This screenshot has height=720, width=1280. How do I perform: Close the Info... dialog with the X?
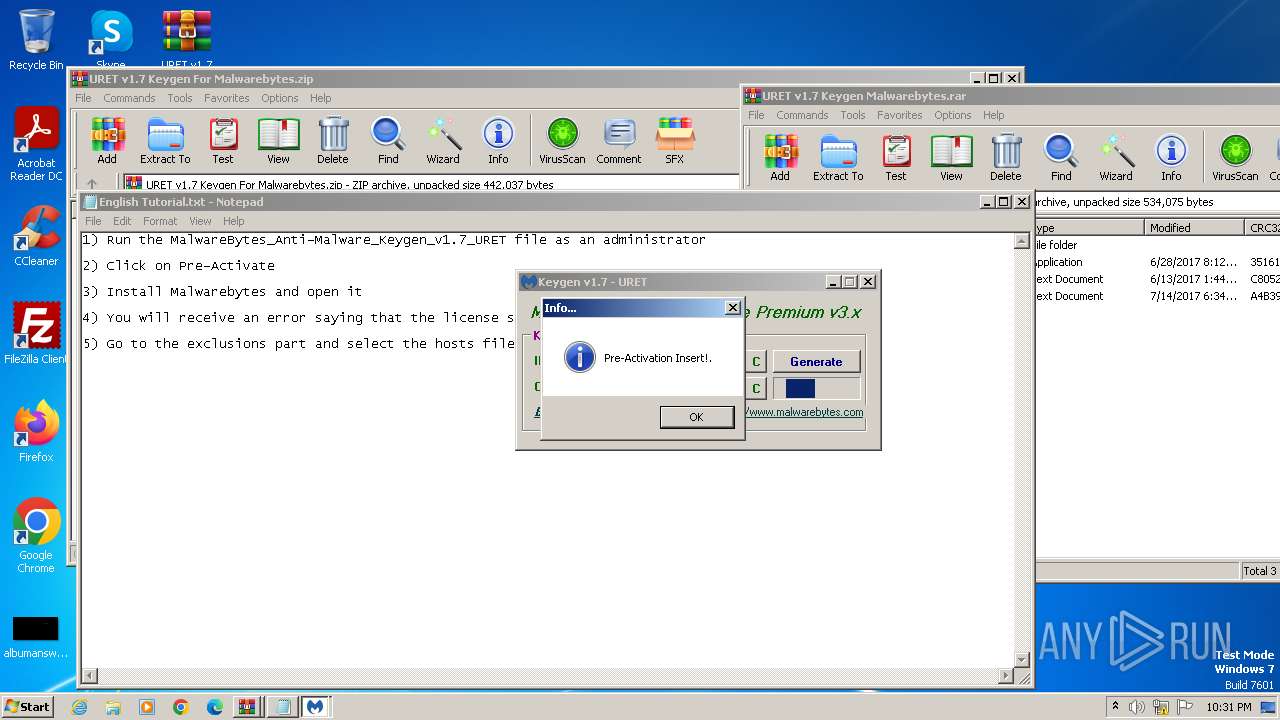tap(732, 308)
